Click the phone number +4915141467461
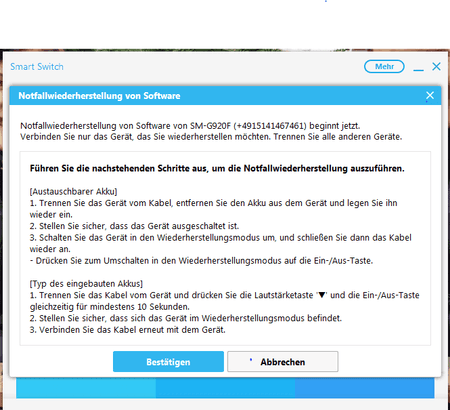The height and width of the screenshot is (410, 450). pyautogui.click(x=270, y=126)
